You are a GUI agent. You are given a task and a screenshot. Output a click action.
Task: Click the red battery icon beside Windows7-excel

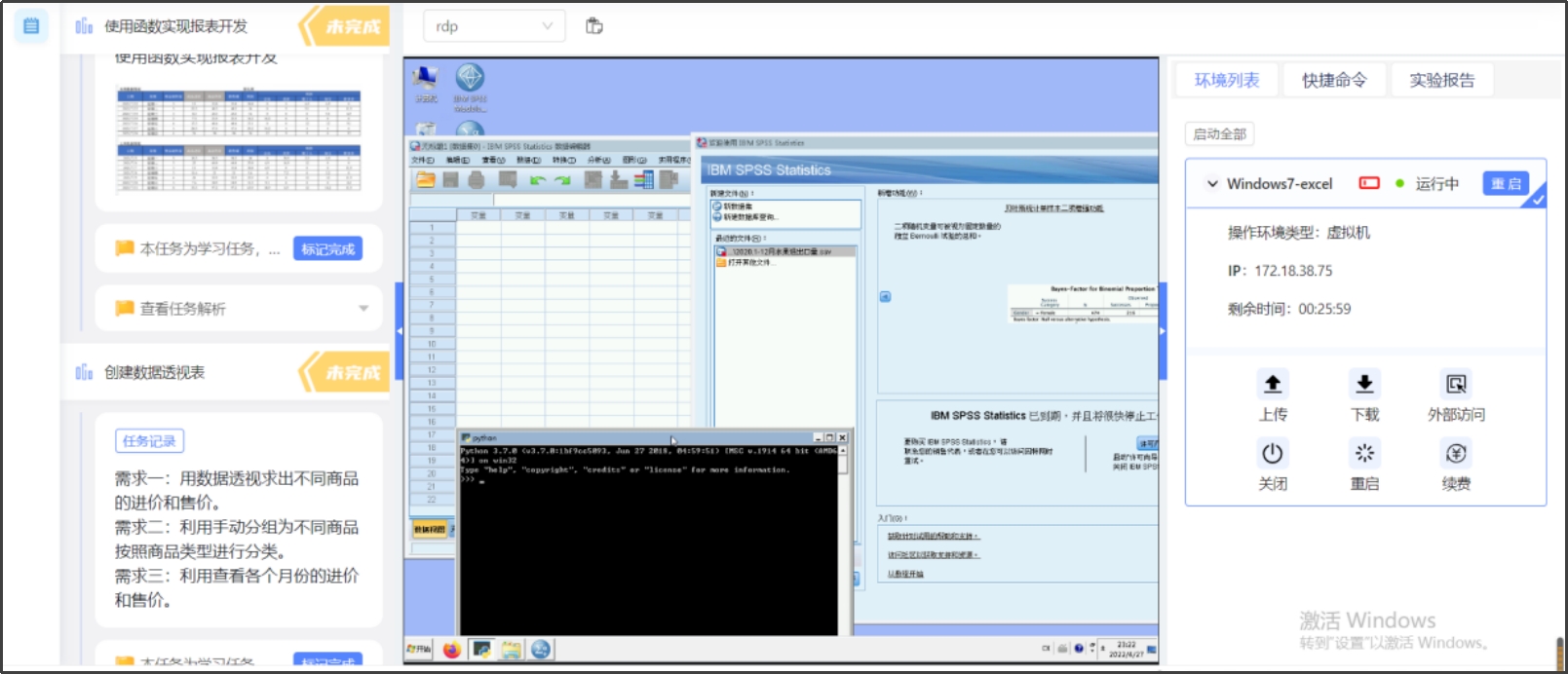[1369, 183]
